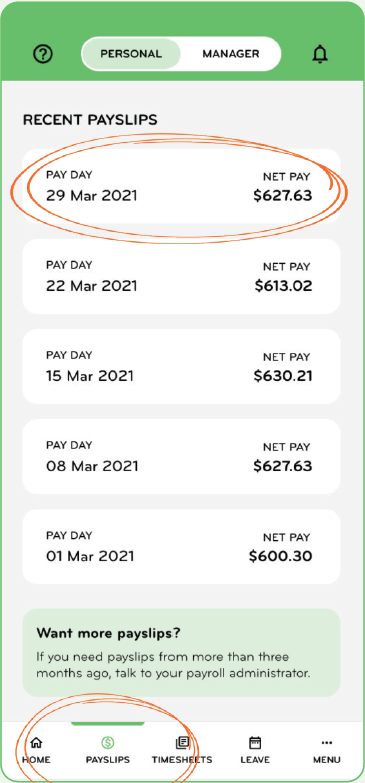Open the 22 Mar 2021 payslip
The image size is (365, 783).
click(181, 276)
